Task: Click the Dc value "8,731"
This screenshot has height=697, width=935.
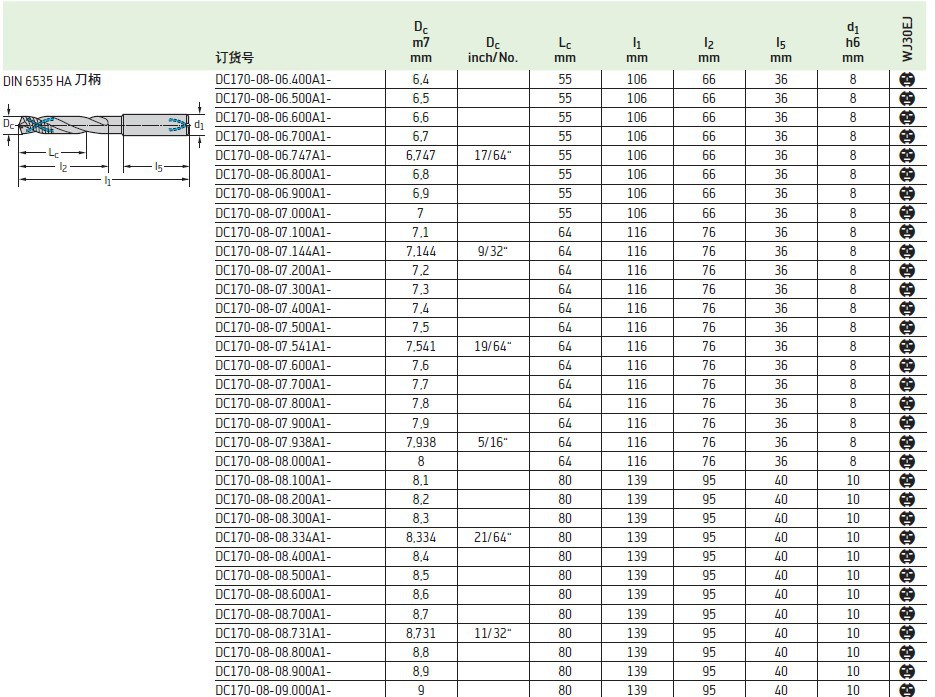Action: coord(421,633)
